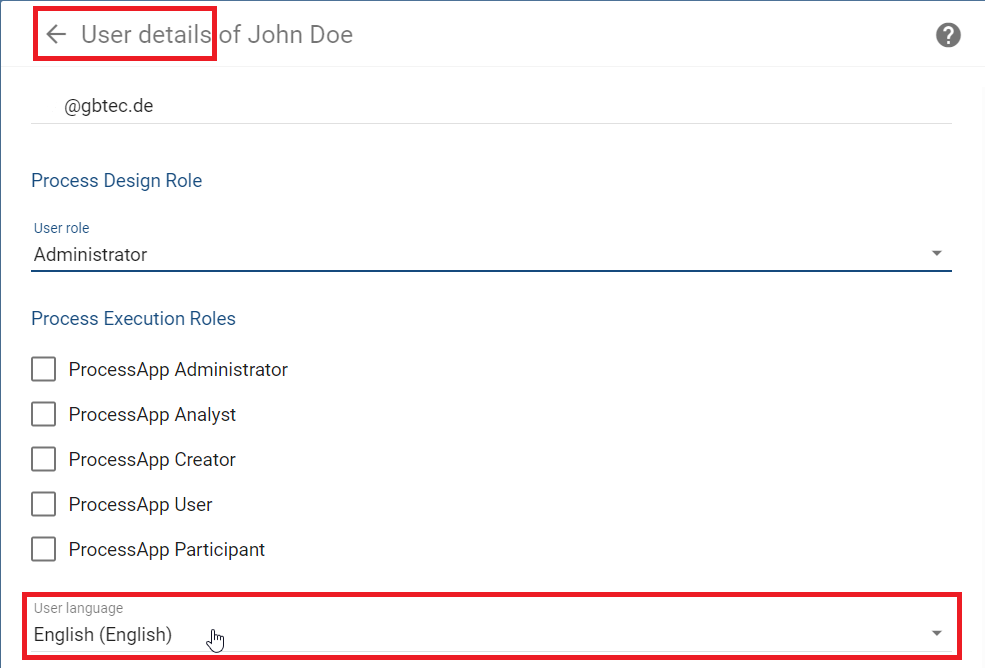Screen dimensions: 985x668
Task: Enable the ProcessApp Administrator role
Action: click(43, 369)
